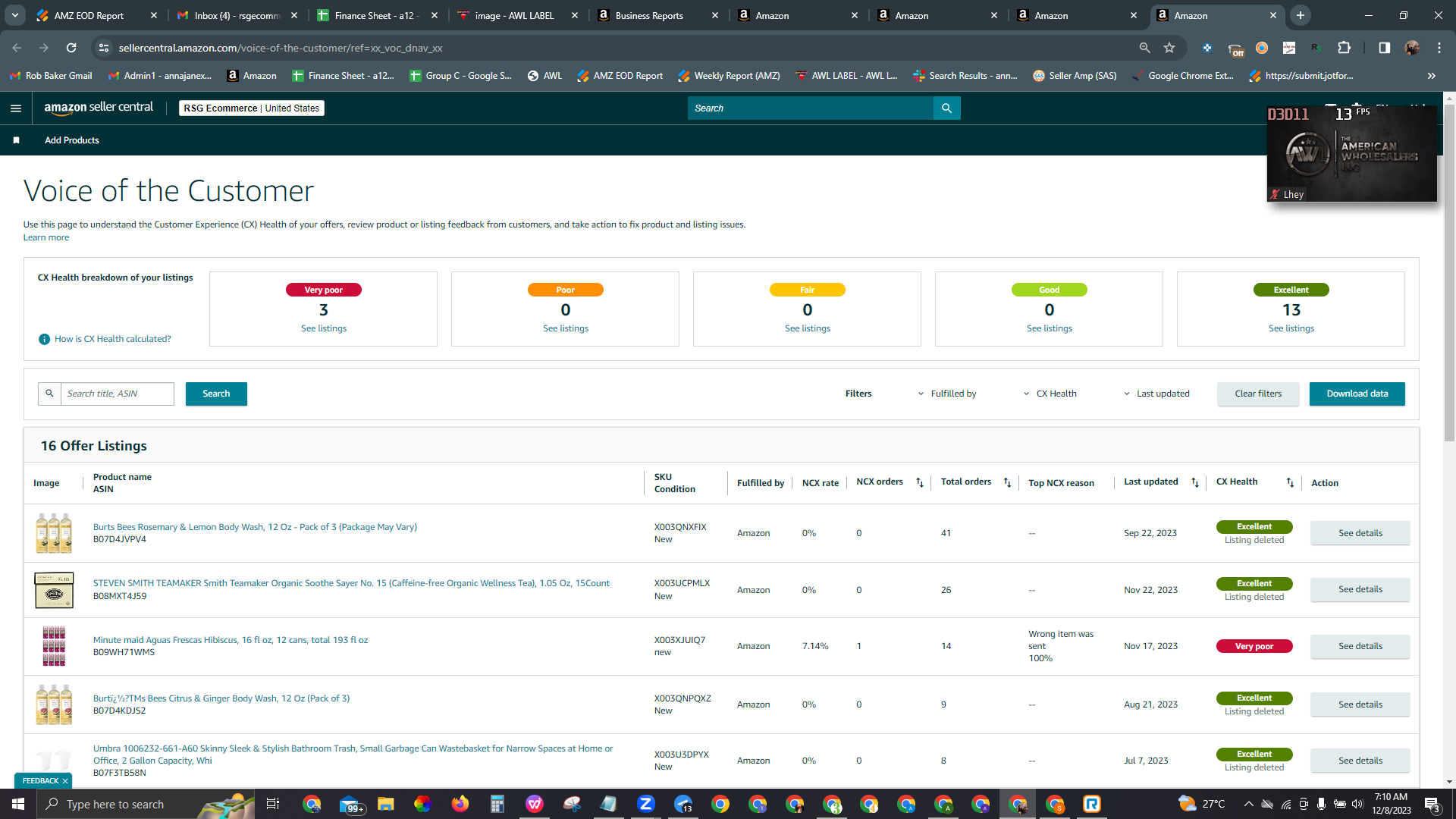Click the Burts Bees Rosemary product thumbnail
The width and height of the screenshot is (1456, 819).
[54, 533]
